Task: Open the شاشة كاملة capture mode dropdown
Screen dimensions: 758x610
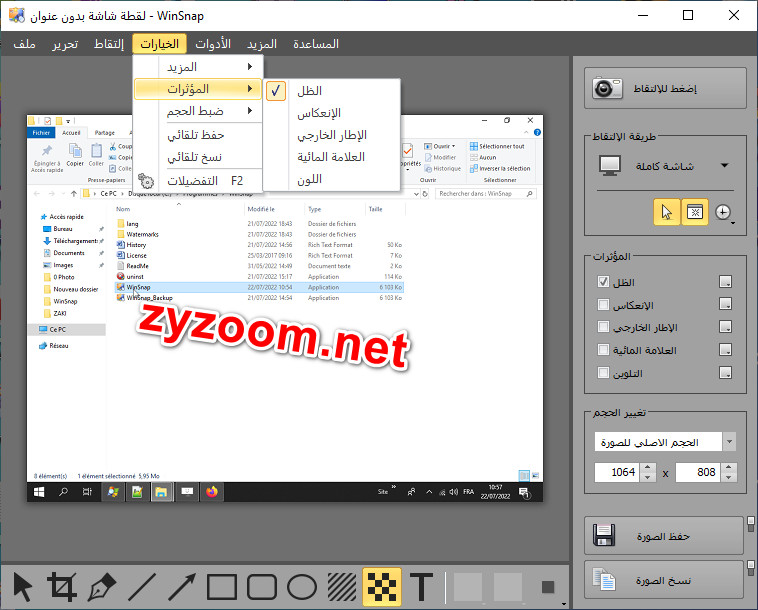Action: [x=665, y=166]
